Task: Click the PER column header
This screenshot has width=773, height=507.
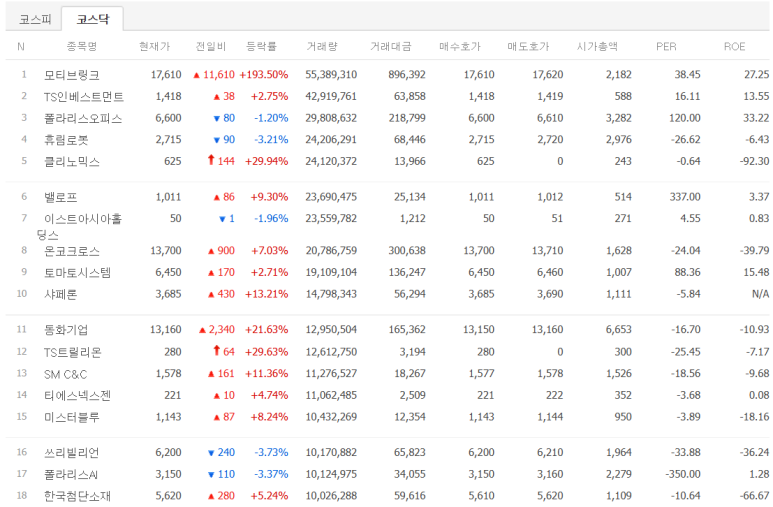Action: point(666,46)
